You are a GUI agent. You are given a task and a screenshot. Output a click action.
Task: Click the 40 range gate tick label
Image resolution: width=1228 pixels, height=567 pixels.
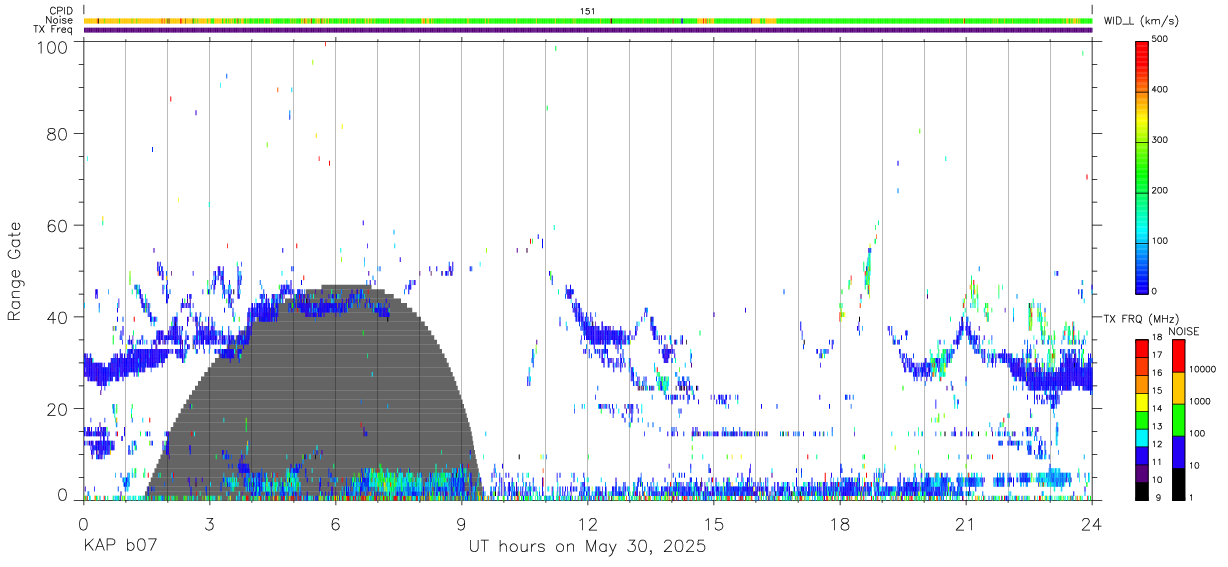[x=58, y=317]
